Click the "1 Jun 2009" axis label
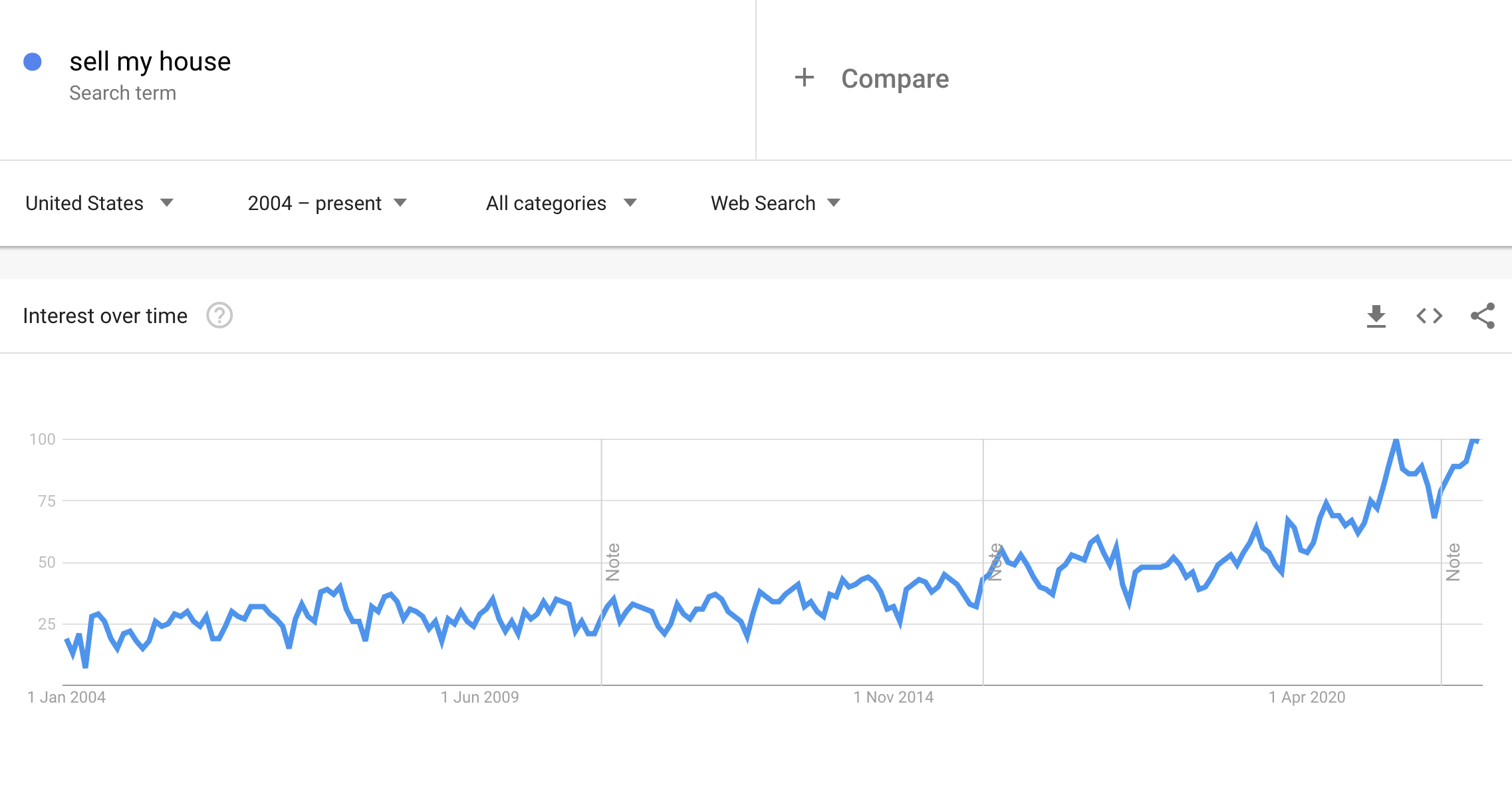Screen dimensions: 1512x791 click(x=479, y=697)
